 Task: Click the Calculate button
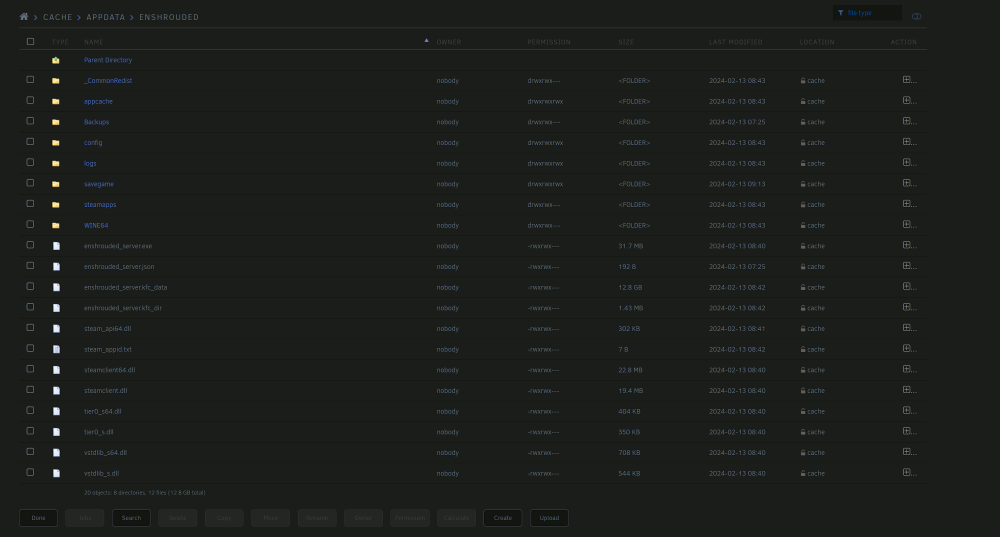click(x=456, y=518)
